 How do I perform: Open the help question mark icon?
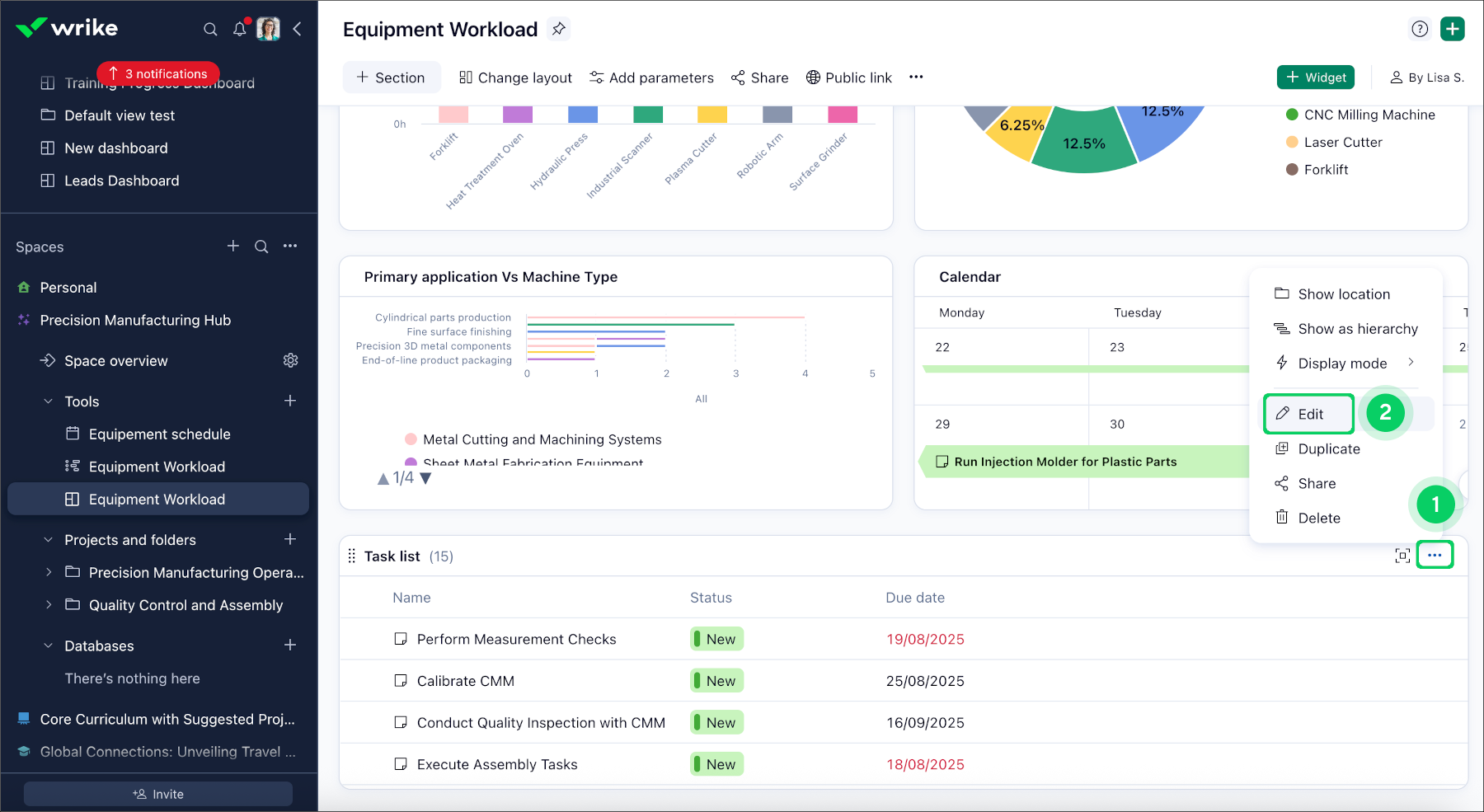click(x=1419, y=29)
